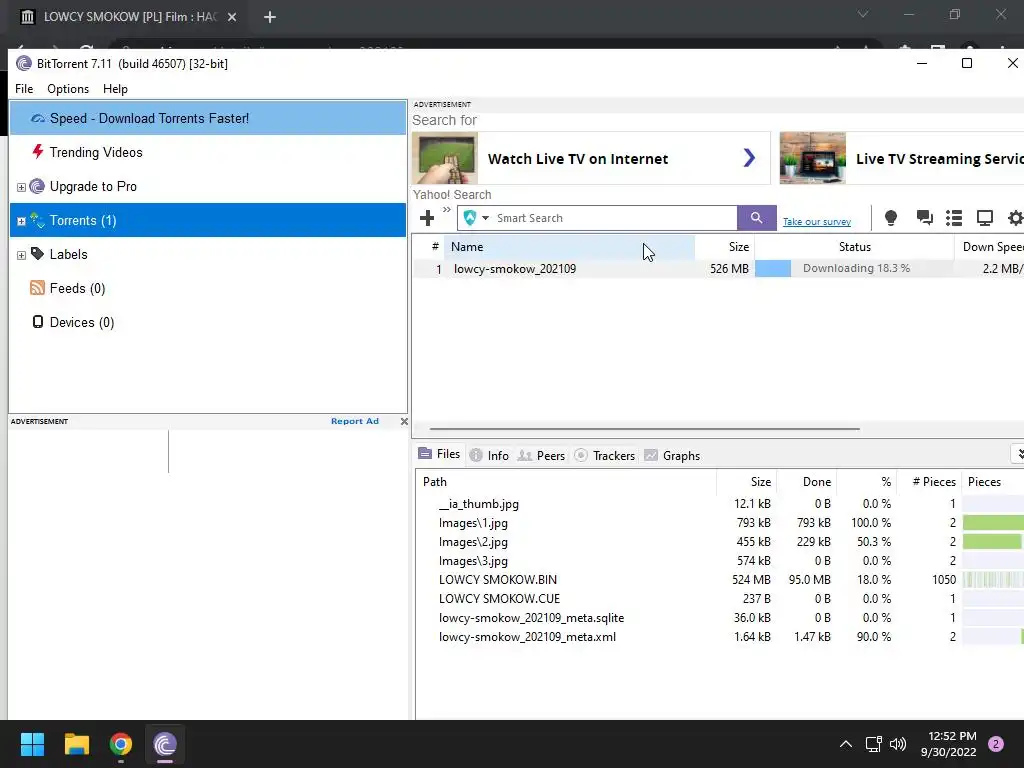
Task: Click the torrent list horizontal scrollbar
Action: 645,429
